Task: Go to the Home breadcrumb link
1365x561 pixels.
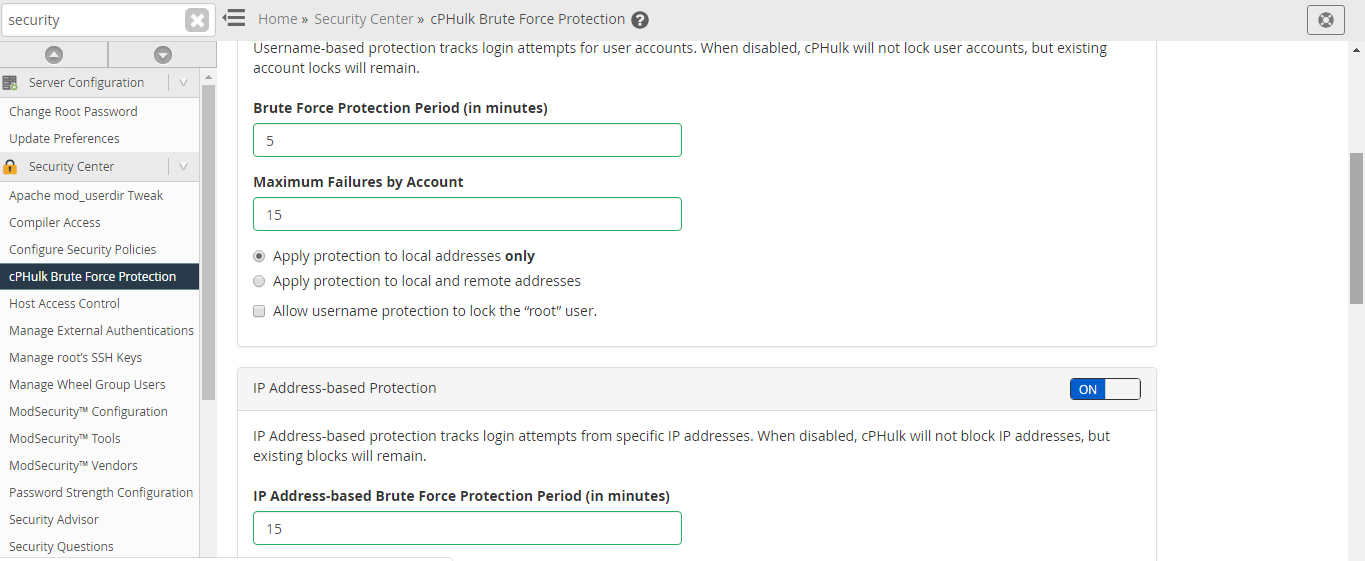Action: click(277, 19)
